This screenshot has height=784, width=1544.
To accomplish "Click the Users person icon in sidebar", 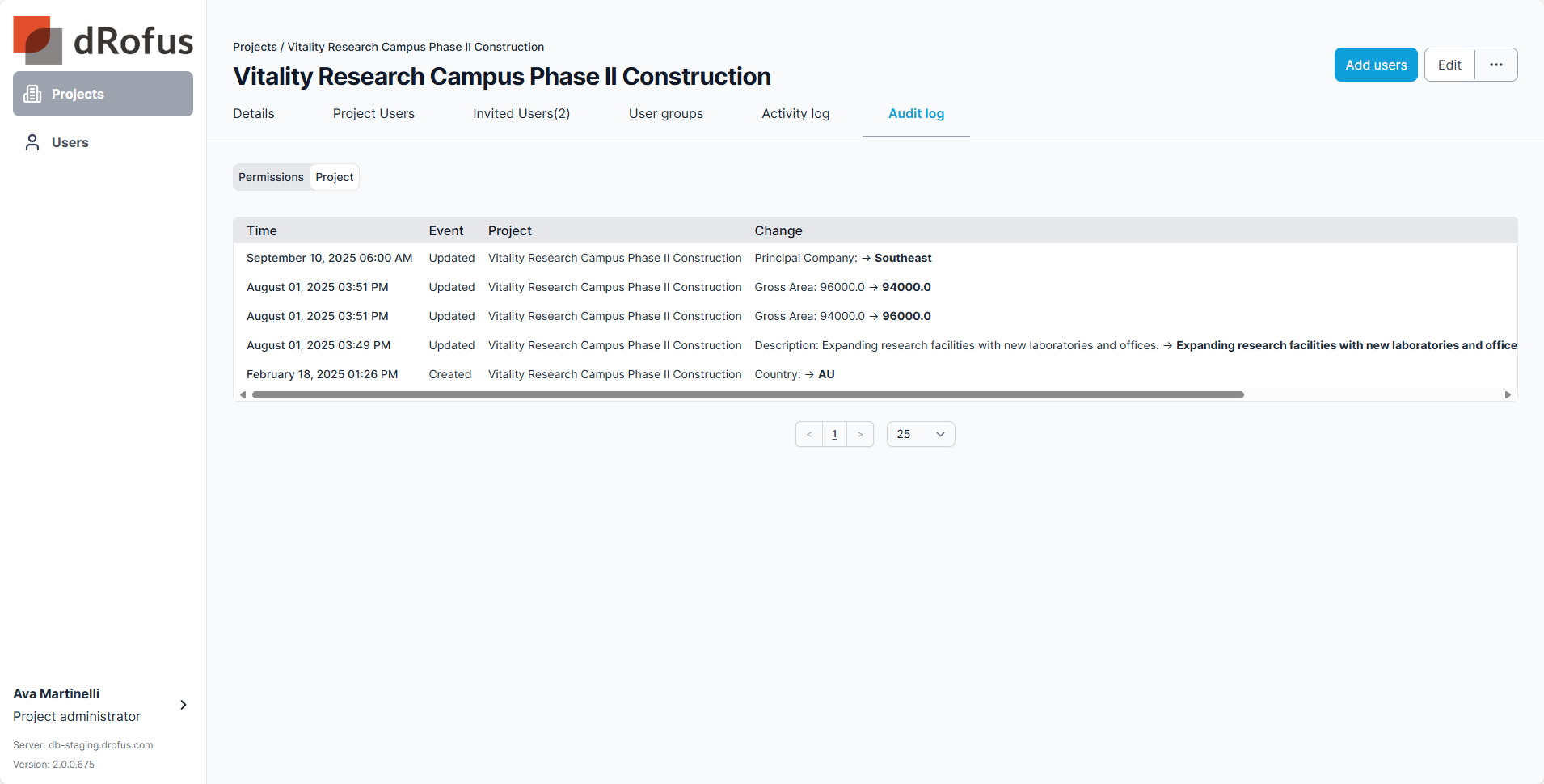I will (32, 142).
